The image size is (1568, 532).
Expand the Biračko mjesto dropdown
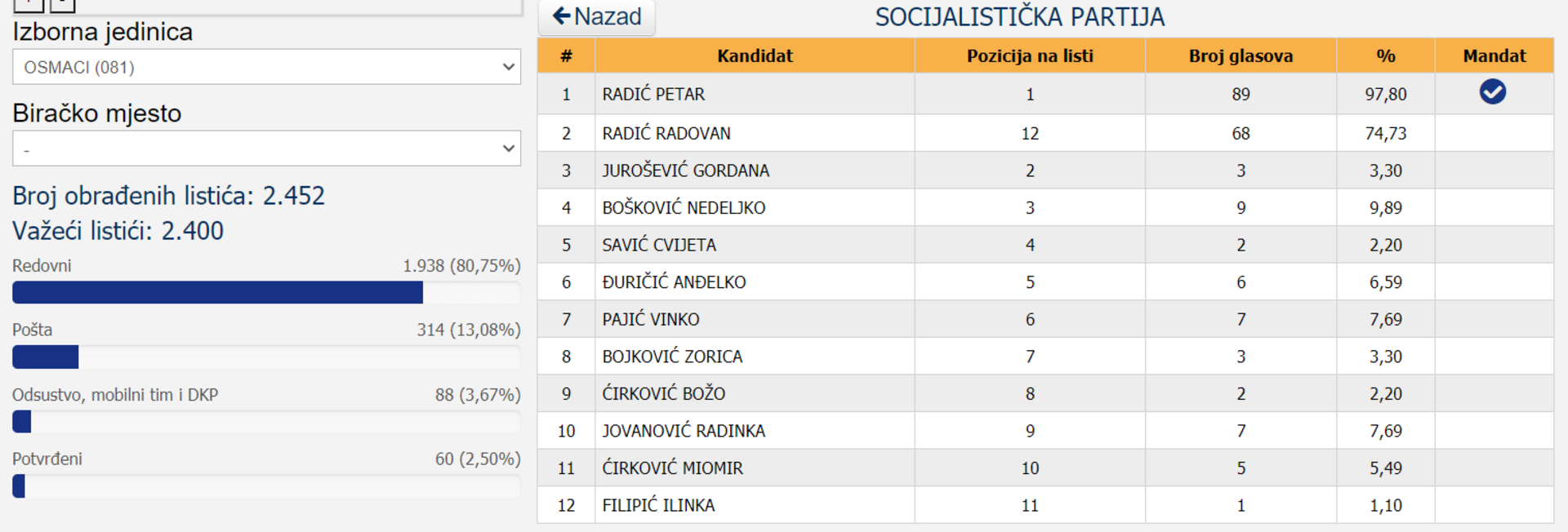[266, 149]
